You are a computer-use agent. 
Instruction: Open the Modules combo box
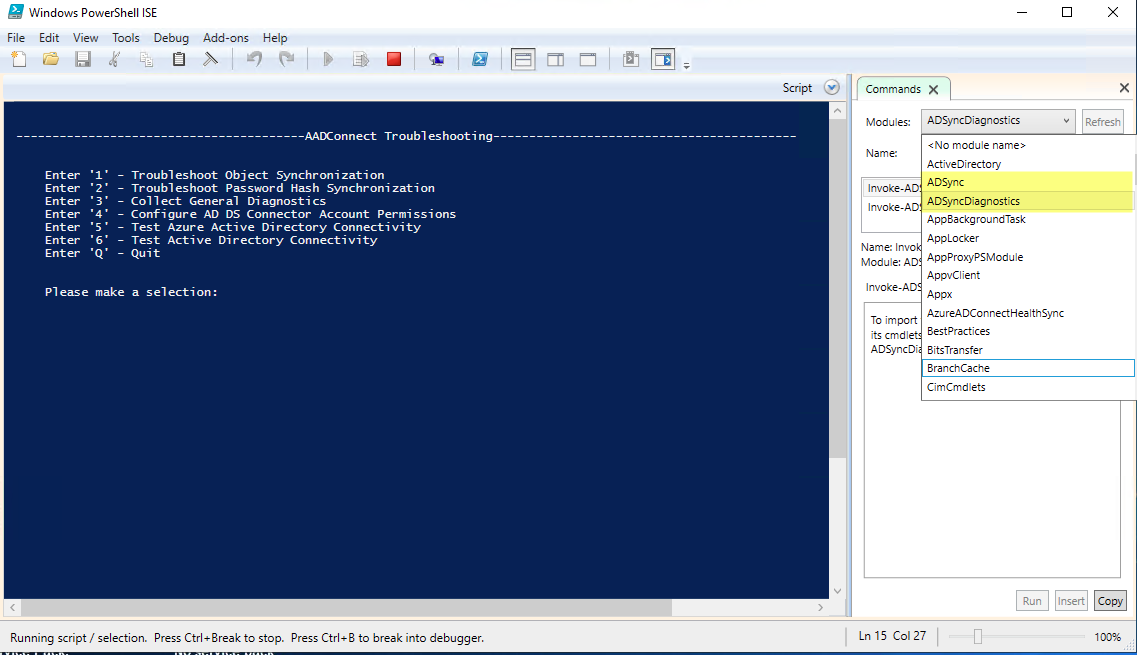click(x=997, y=121)
